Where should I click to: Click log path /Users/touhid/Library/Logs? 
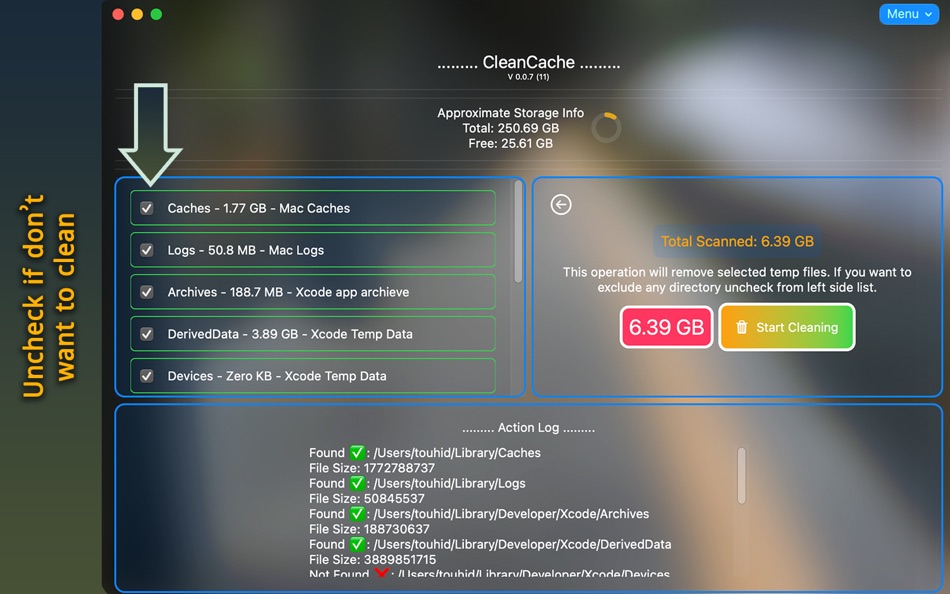[x=449, y=484]
